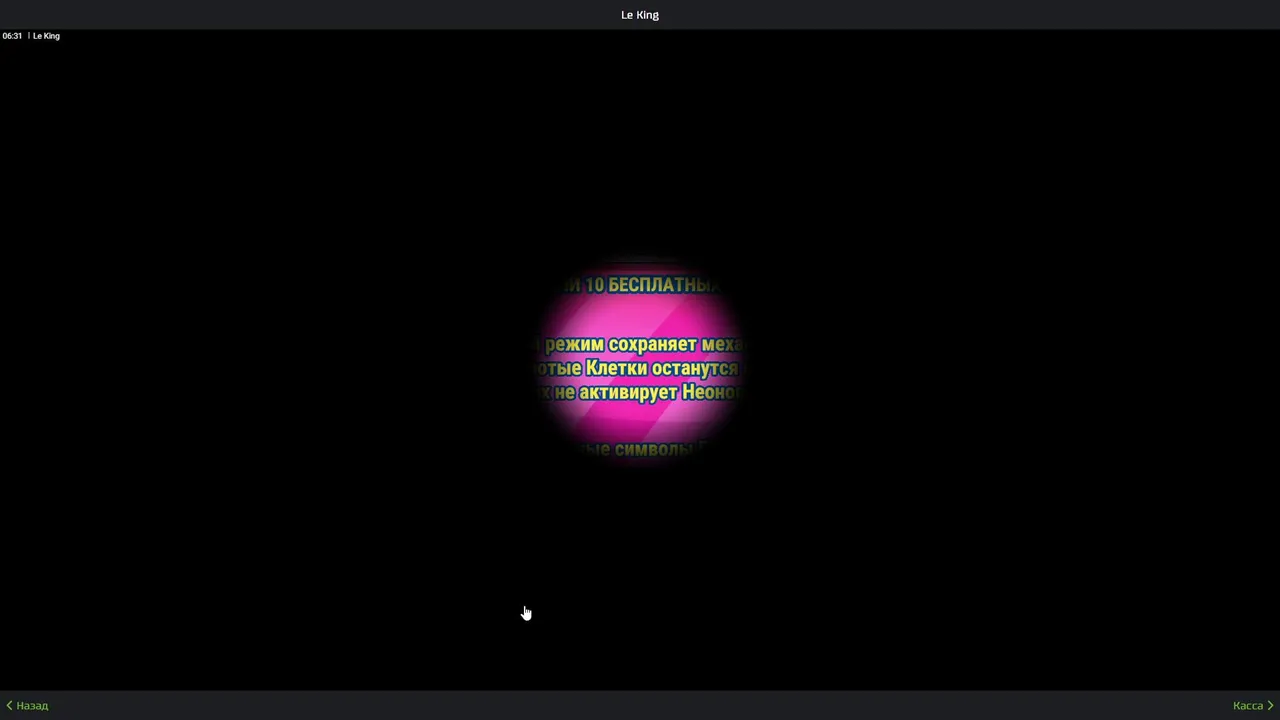Click the 'не активирует' text line
1280x720 pixels.
[616, 393]
